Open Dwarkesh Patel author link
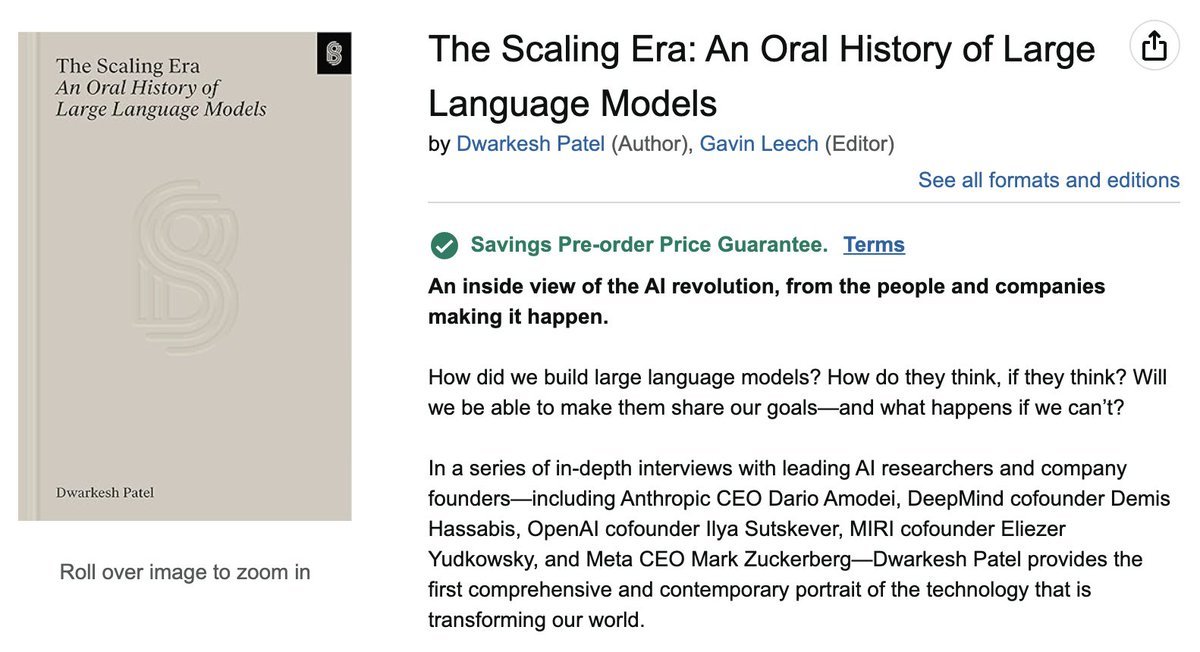This screenshot has width=1200, height=652. (530, 143)
